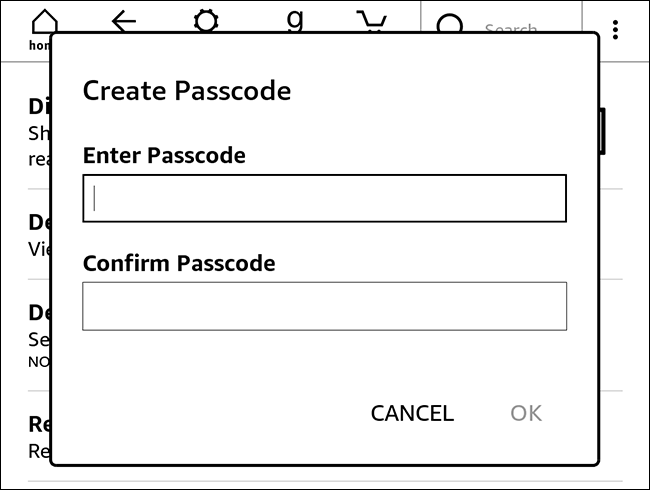
Task: Click the "Create Passcode" dialog title
Action: tap(186, 91)
